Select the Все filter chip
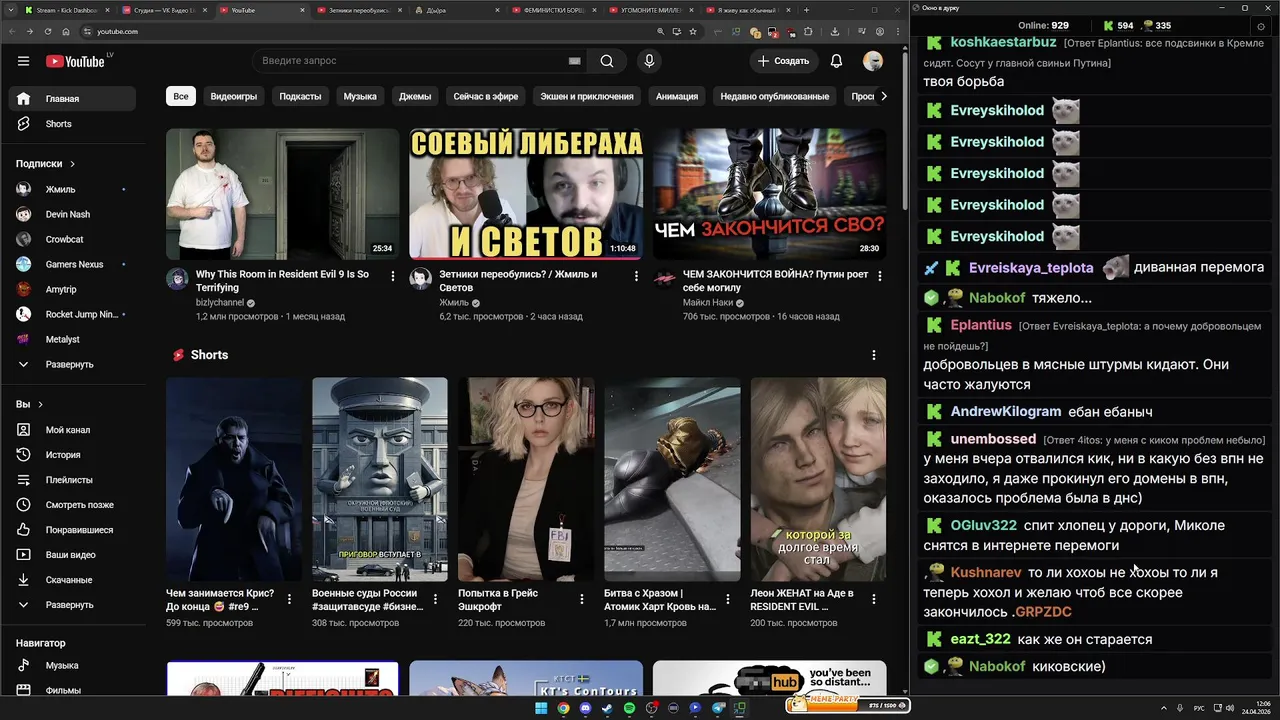 (180, 97)
